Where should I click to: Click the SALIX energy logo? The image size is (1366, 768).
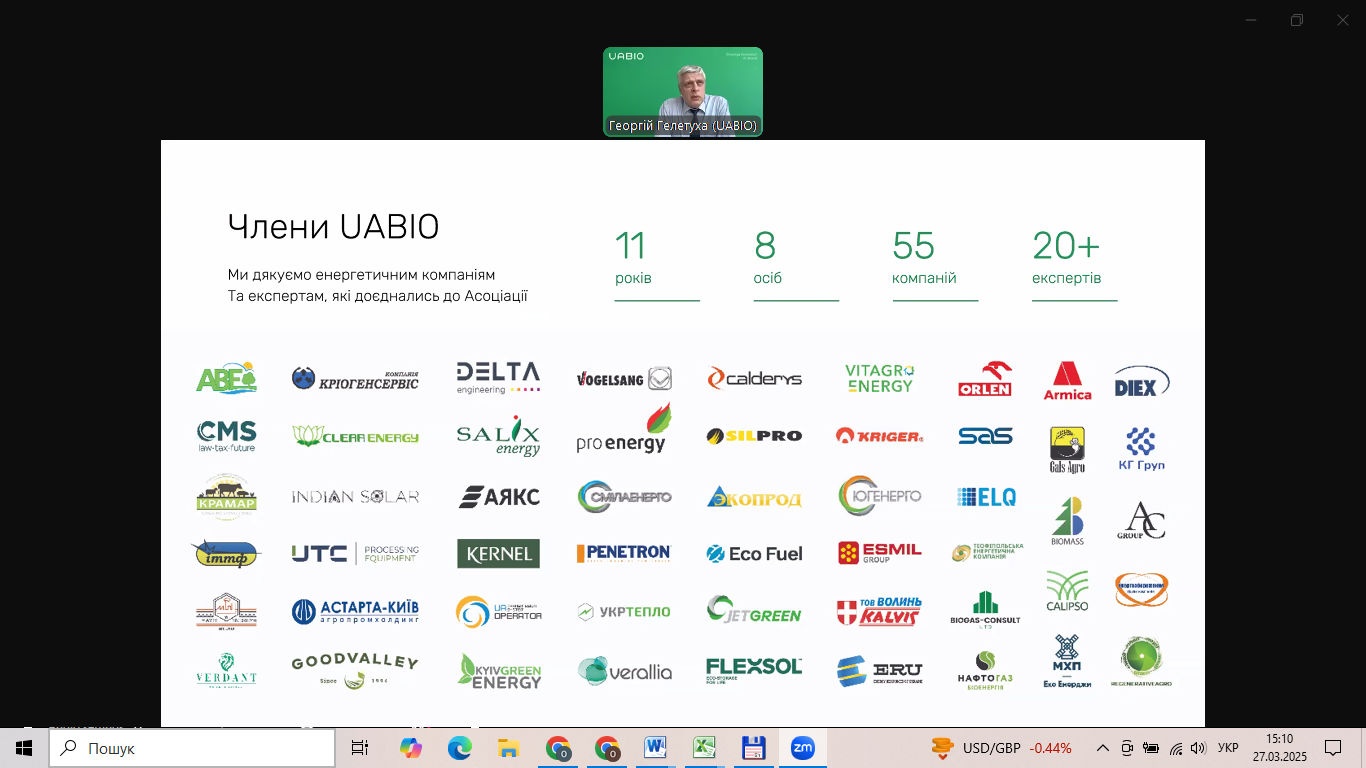click(498, 436)
